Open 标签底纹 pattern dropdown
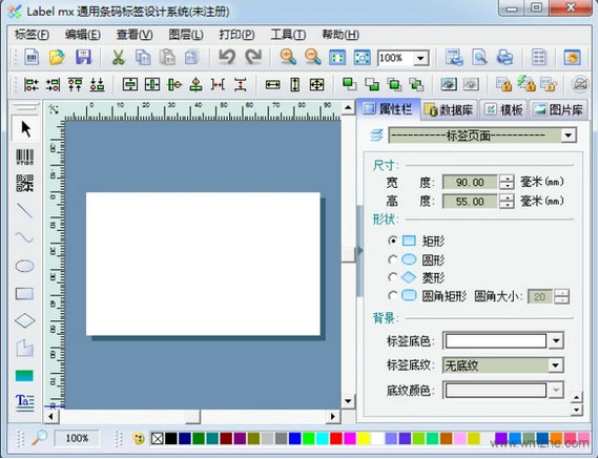 (556, 366)
